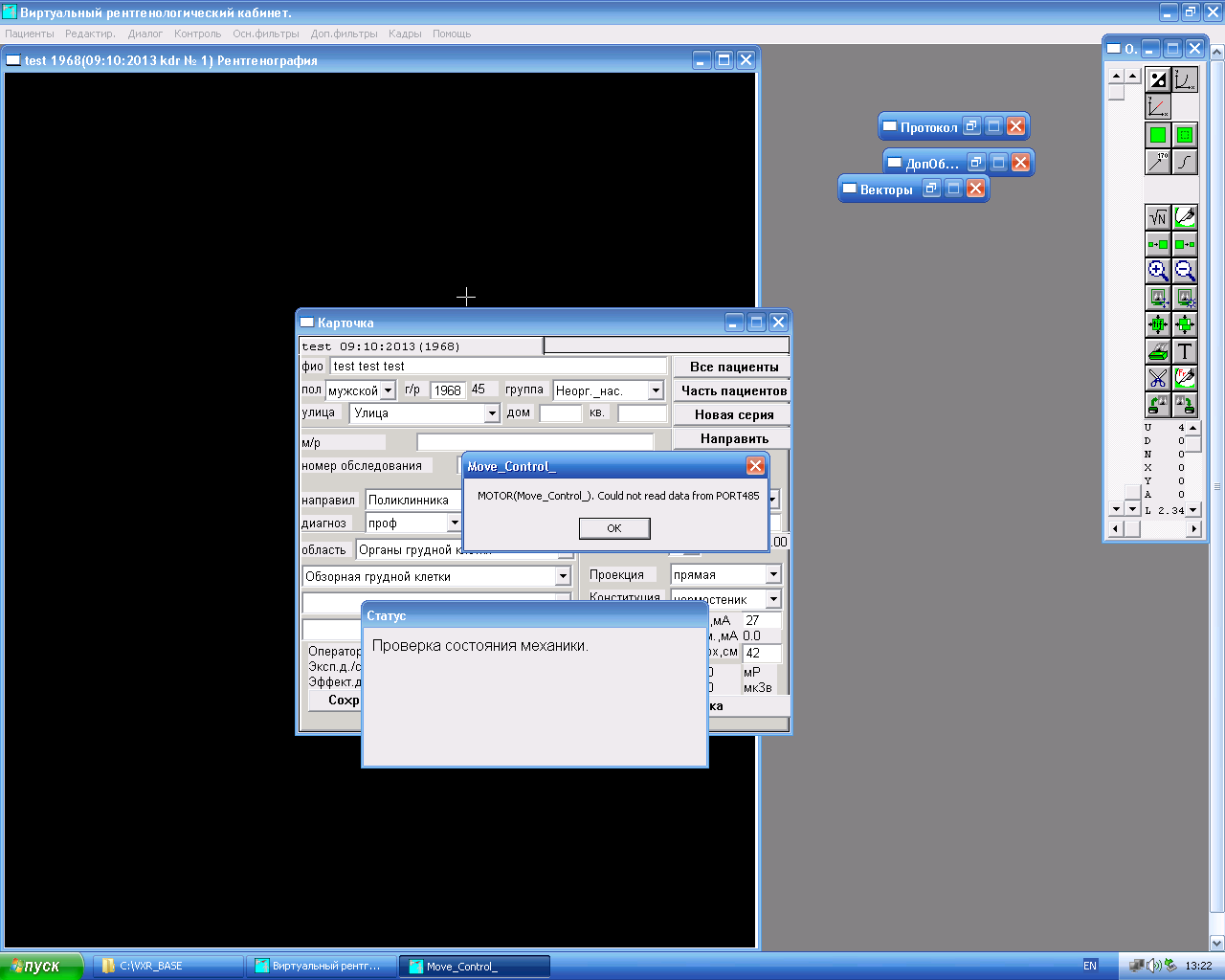Image resolution: width=1225 pixels, height=980 pixels.
Task: Open the Обзорная грудной клетки dropdown
Action: [563, 576]
